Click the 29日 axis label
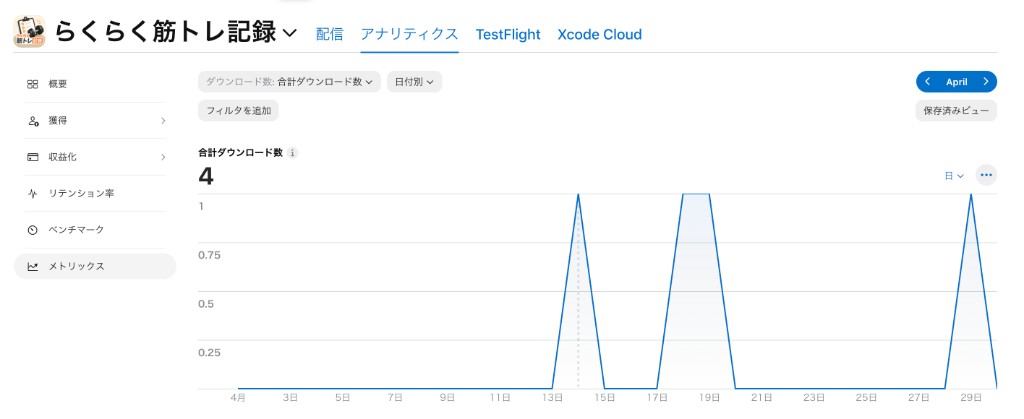 tap(970, 397)
